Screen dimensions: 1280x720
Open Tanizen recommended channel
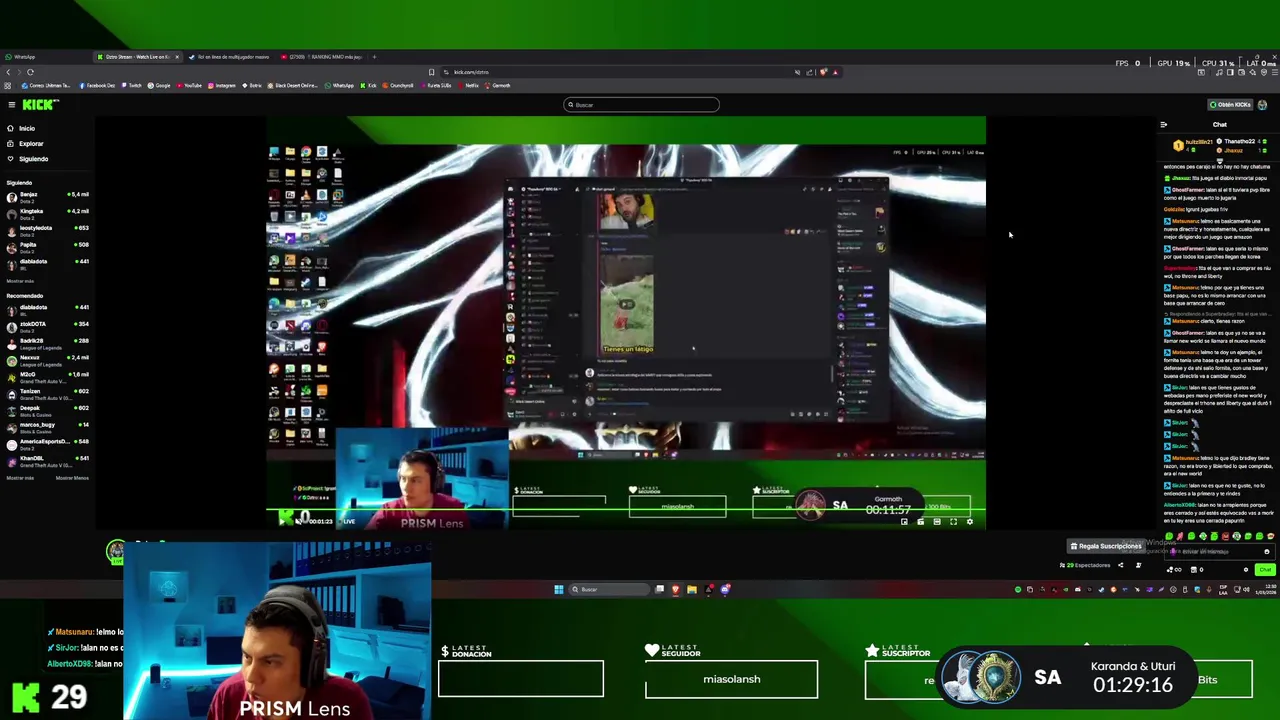click(47, 393)
